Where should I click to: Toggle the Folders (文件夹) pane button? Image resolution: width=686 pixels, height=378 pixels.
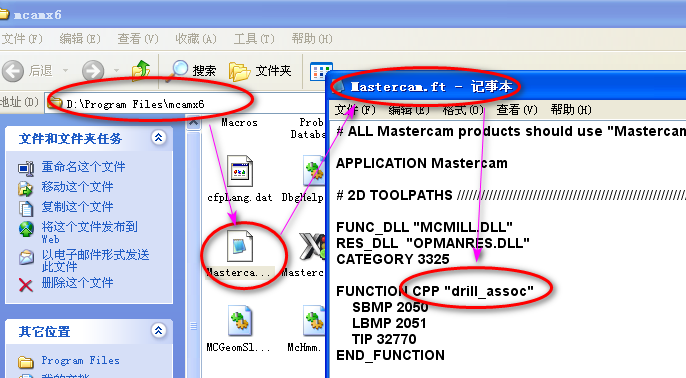(x=260, y=70)
